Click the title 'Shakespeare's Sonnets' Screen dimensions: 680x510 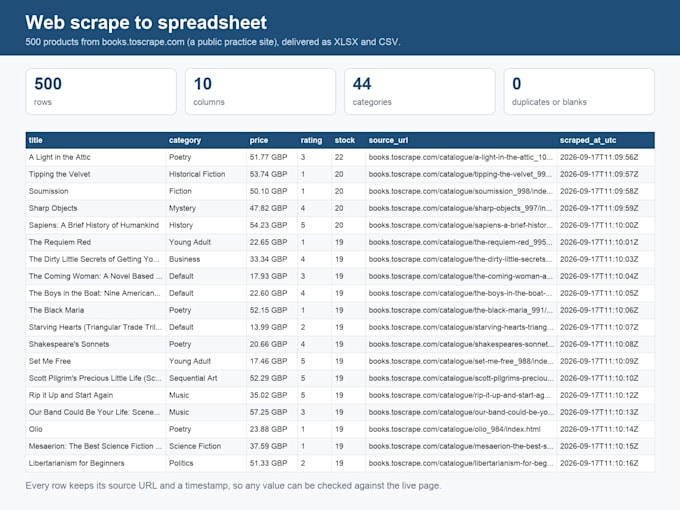point(69,344)
